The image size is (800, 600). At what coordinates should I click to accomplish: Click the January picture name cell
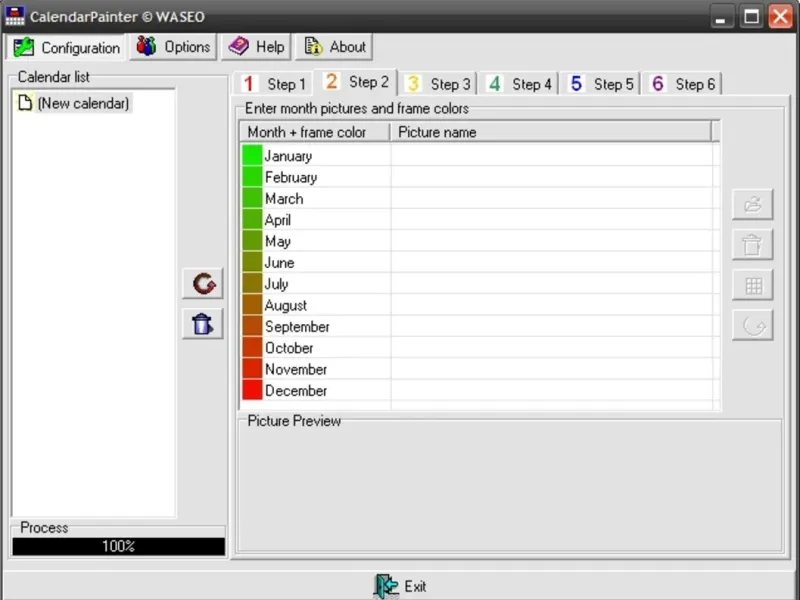[552, 155]
